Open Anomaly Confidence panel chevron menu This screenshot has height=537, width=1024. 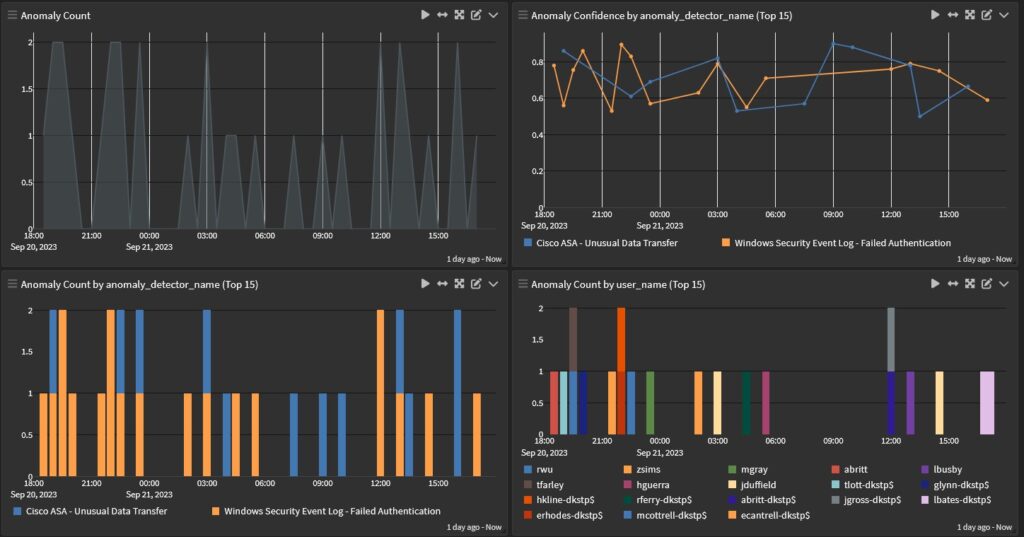1004,15
